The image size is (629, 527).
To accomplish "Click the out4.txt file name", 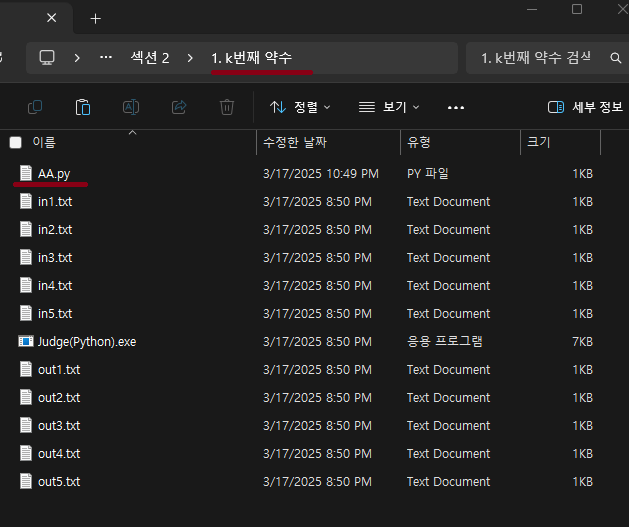I will click(x=59, y=454).
